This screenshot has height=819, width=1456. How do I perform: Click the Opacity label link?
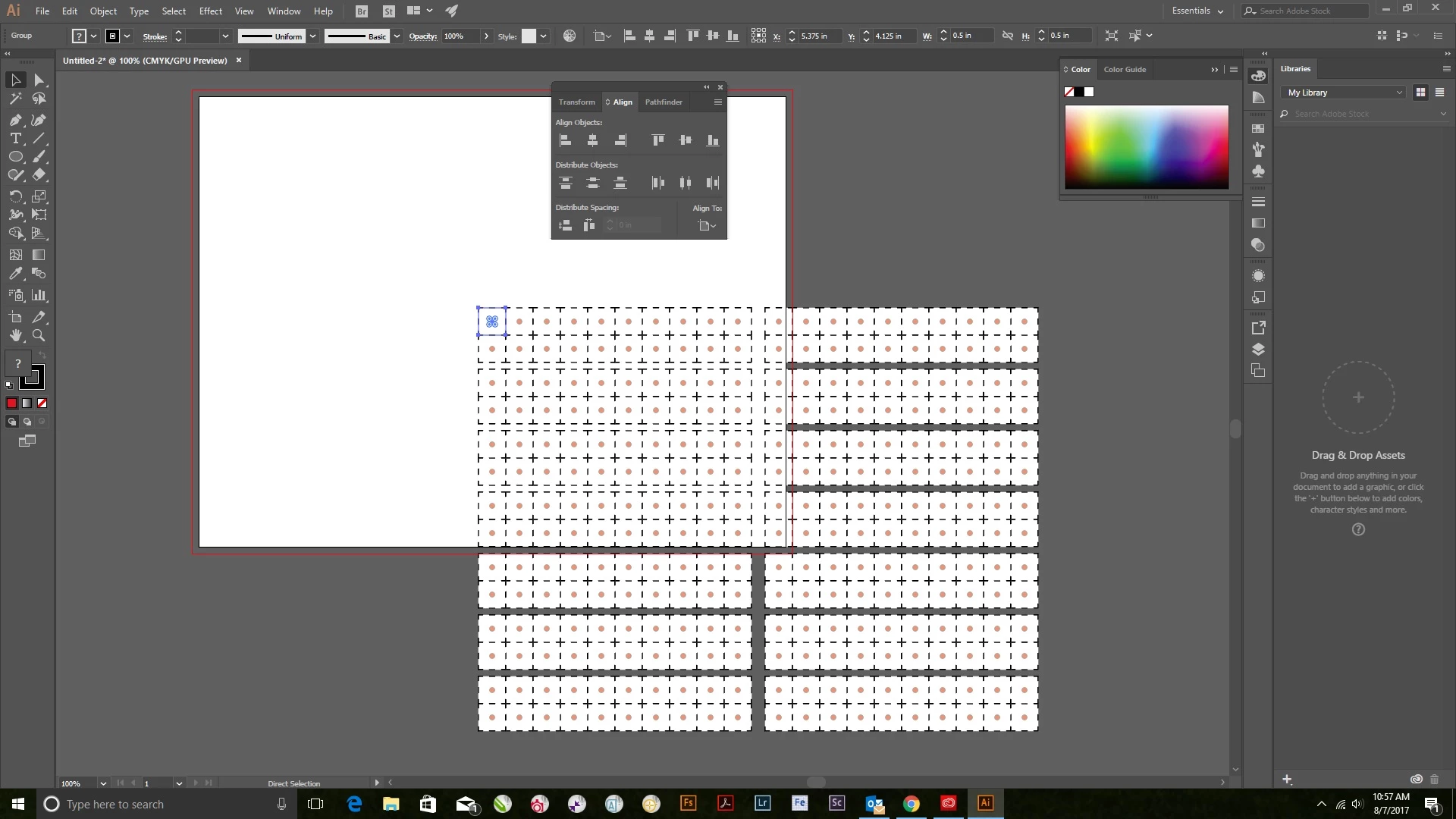[422, 36]
